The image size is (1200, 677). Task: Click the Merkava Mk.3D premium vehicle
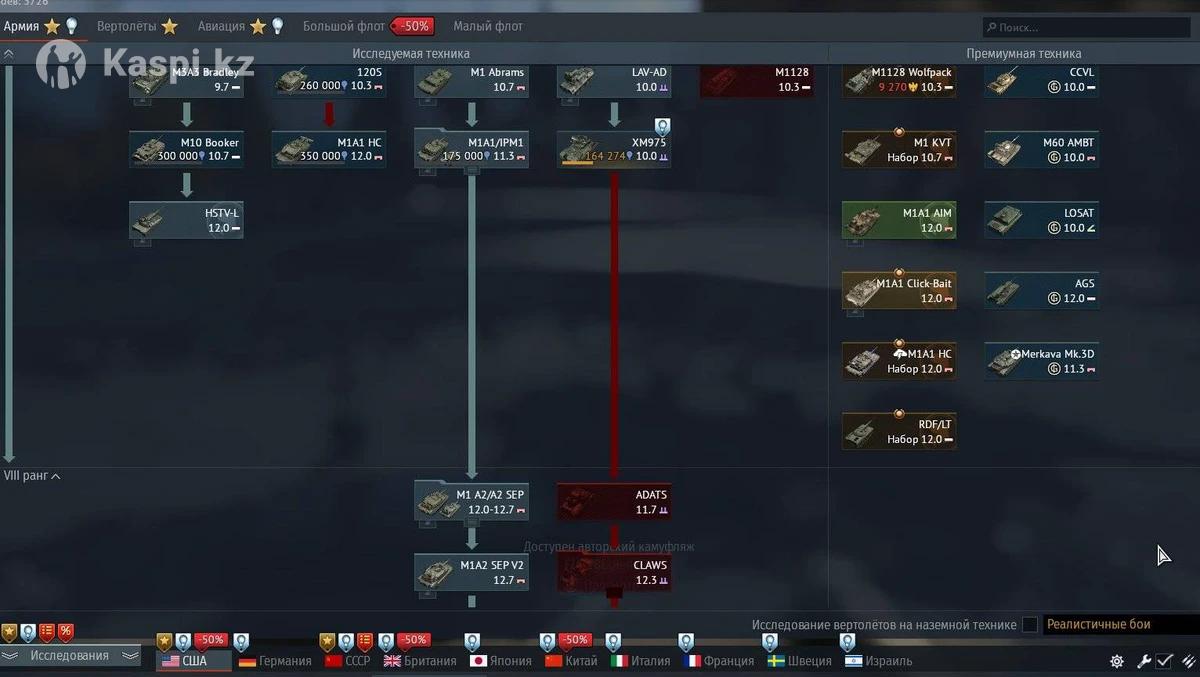point(1041,362)
